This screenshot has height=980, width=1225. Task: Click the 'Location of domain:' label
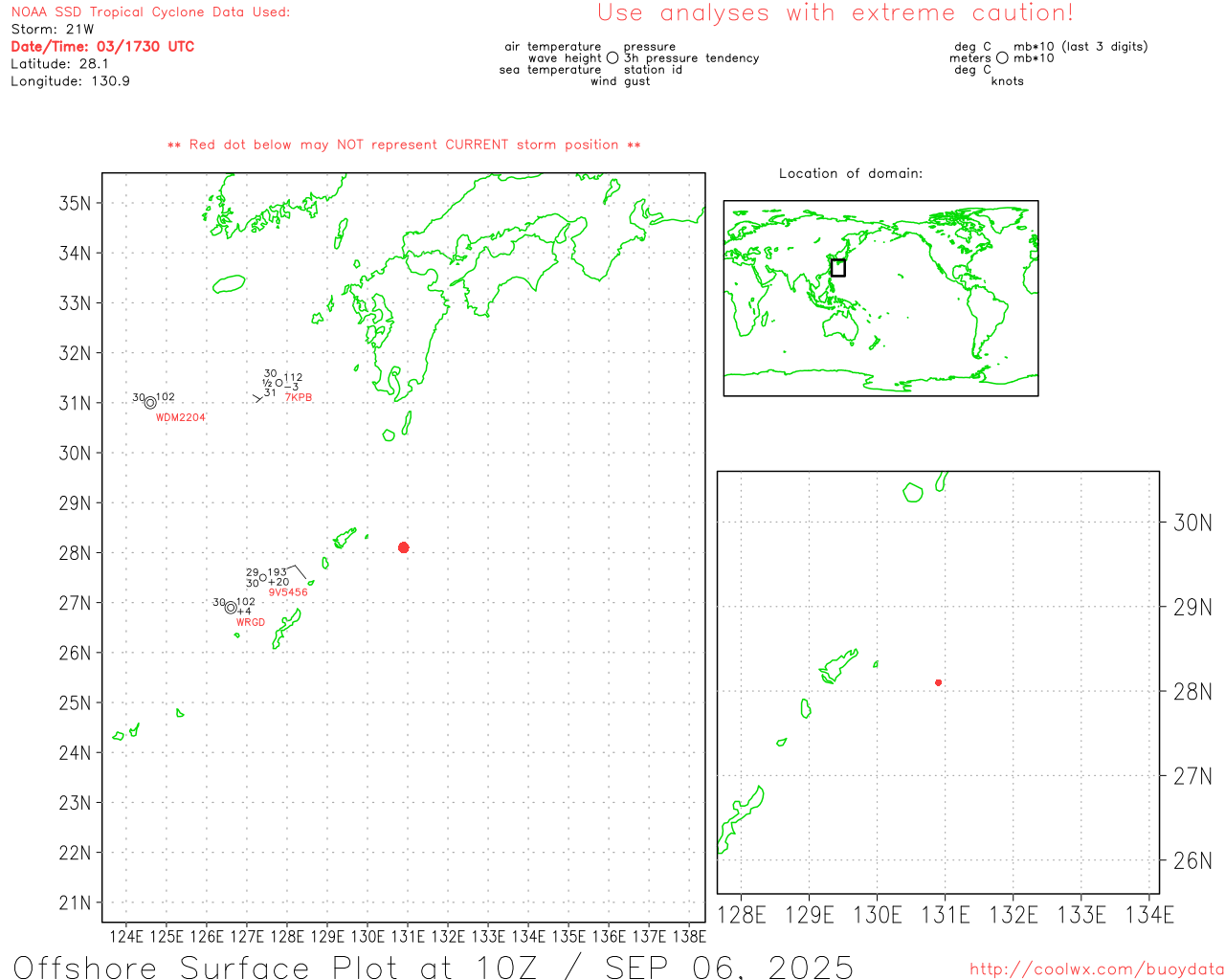[x=851, y=173]
